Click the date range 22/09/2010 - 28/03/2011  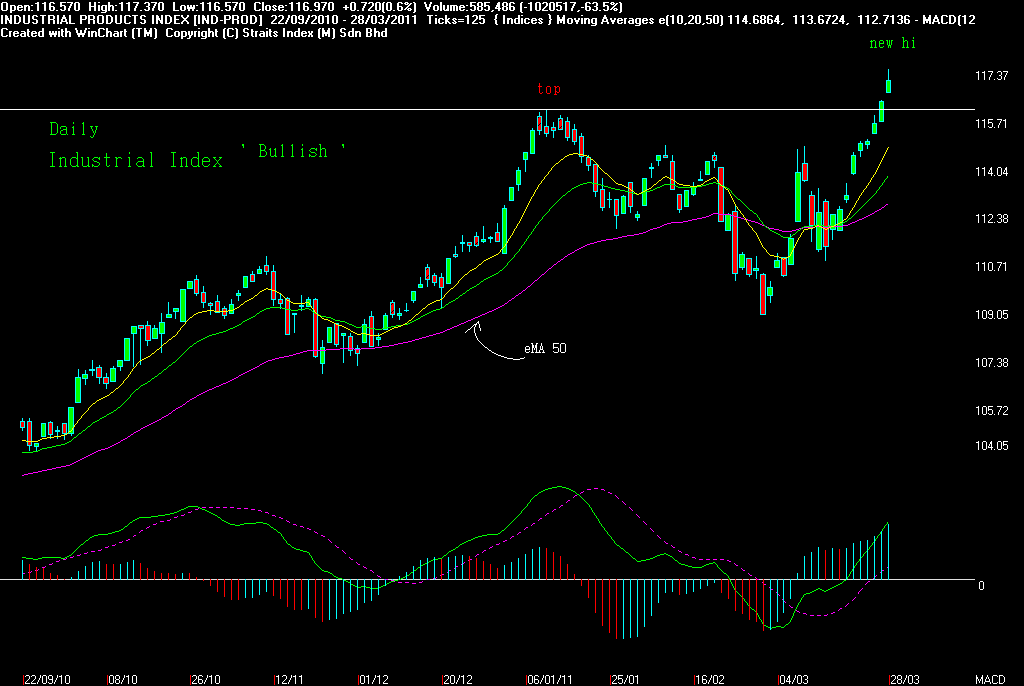(x=344, y=20)
